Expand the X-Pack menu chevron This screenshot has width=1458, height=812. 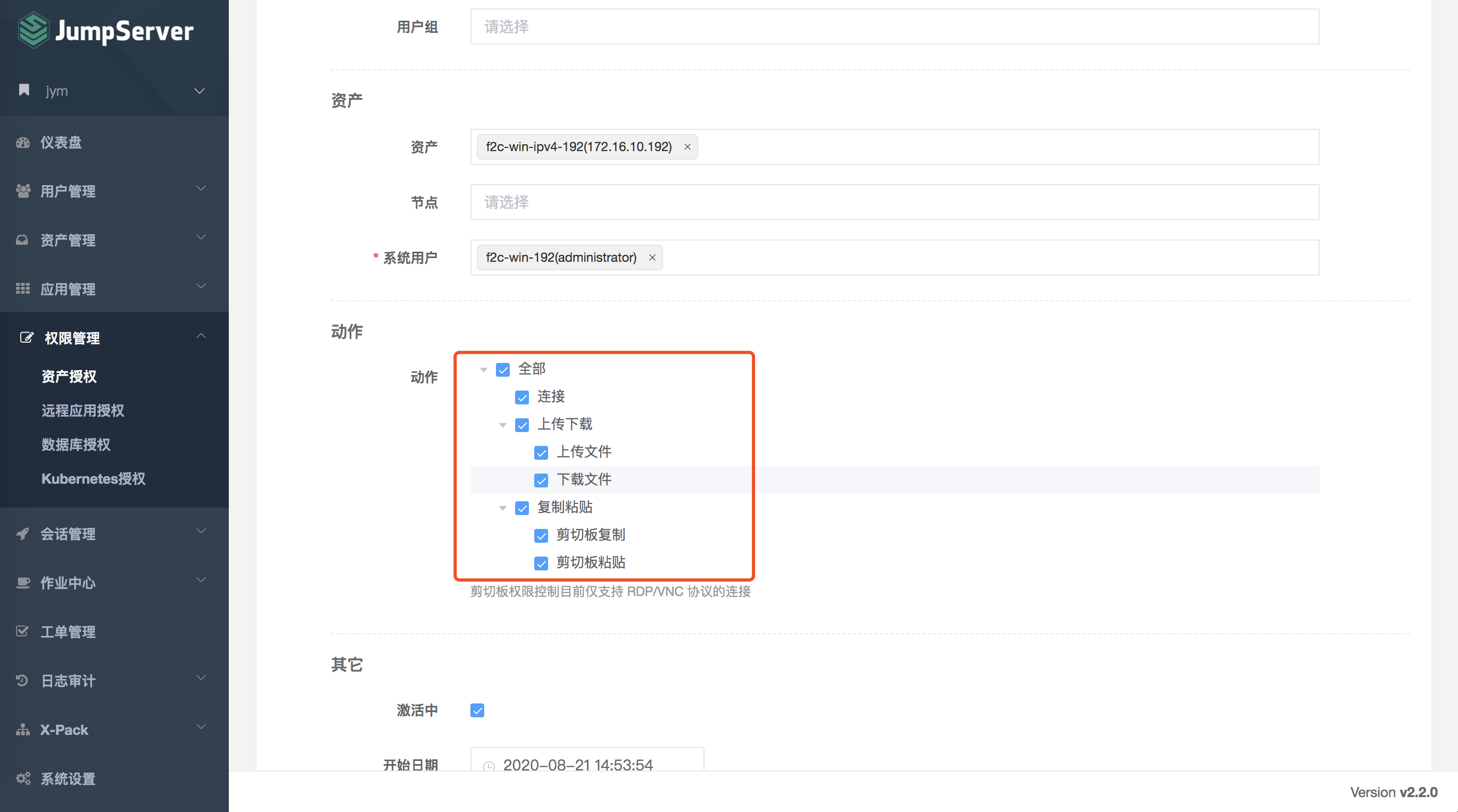201,727
